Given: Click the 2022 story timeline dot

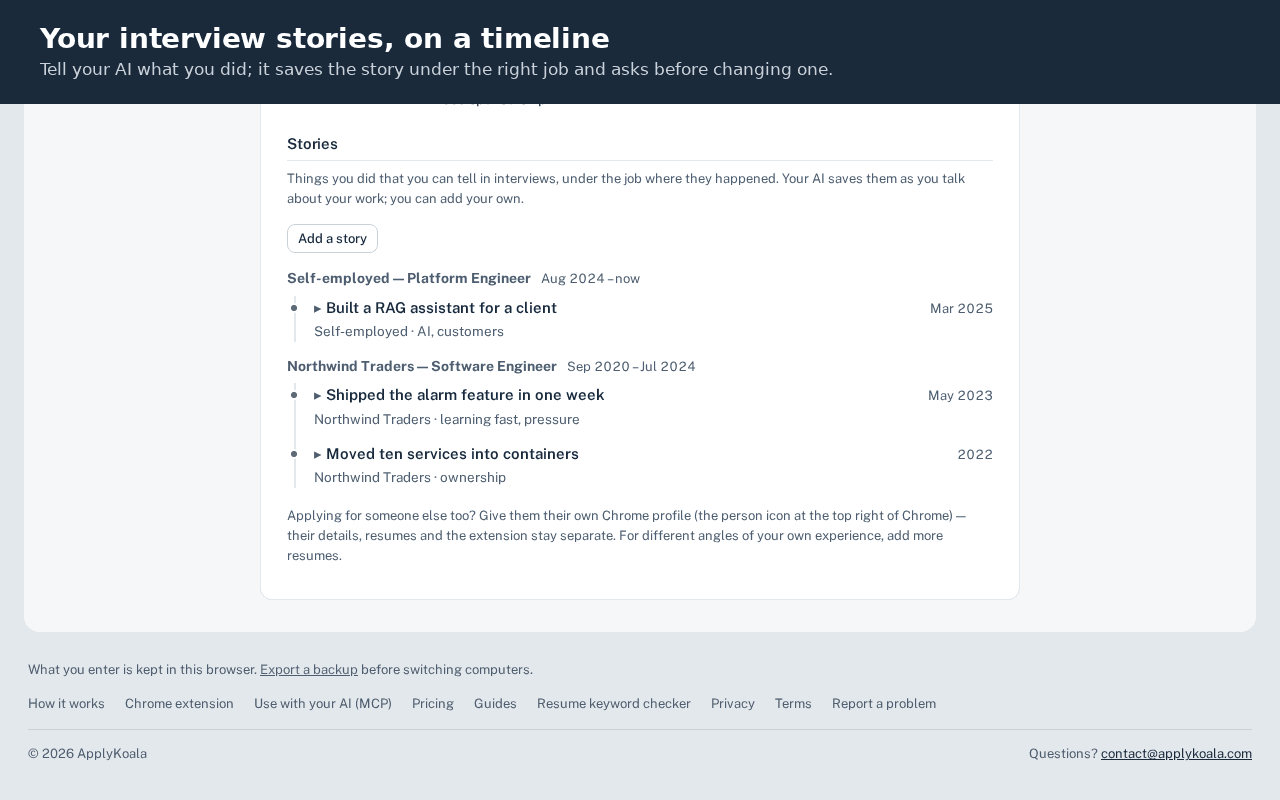Looking at the screenshot, I should pyautogui.click(x=294, y=454).
